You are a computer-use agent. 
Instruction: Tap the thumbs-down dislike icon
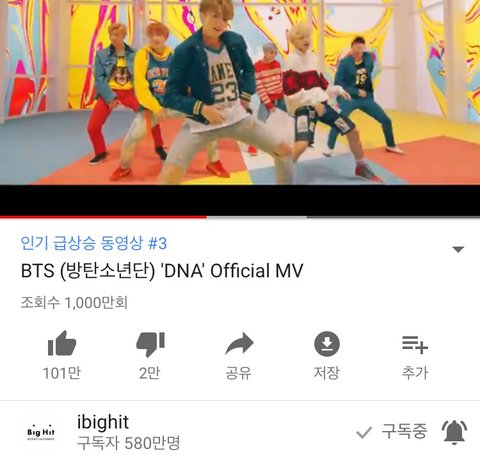pos(151,345)
